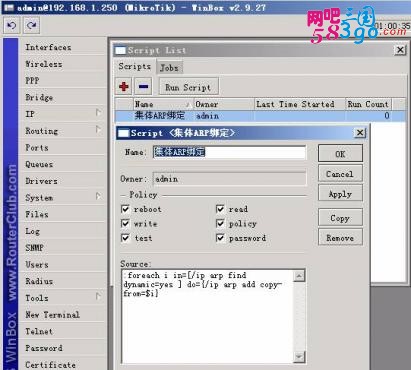Open the System submenu arrow

tap(98, 196)
